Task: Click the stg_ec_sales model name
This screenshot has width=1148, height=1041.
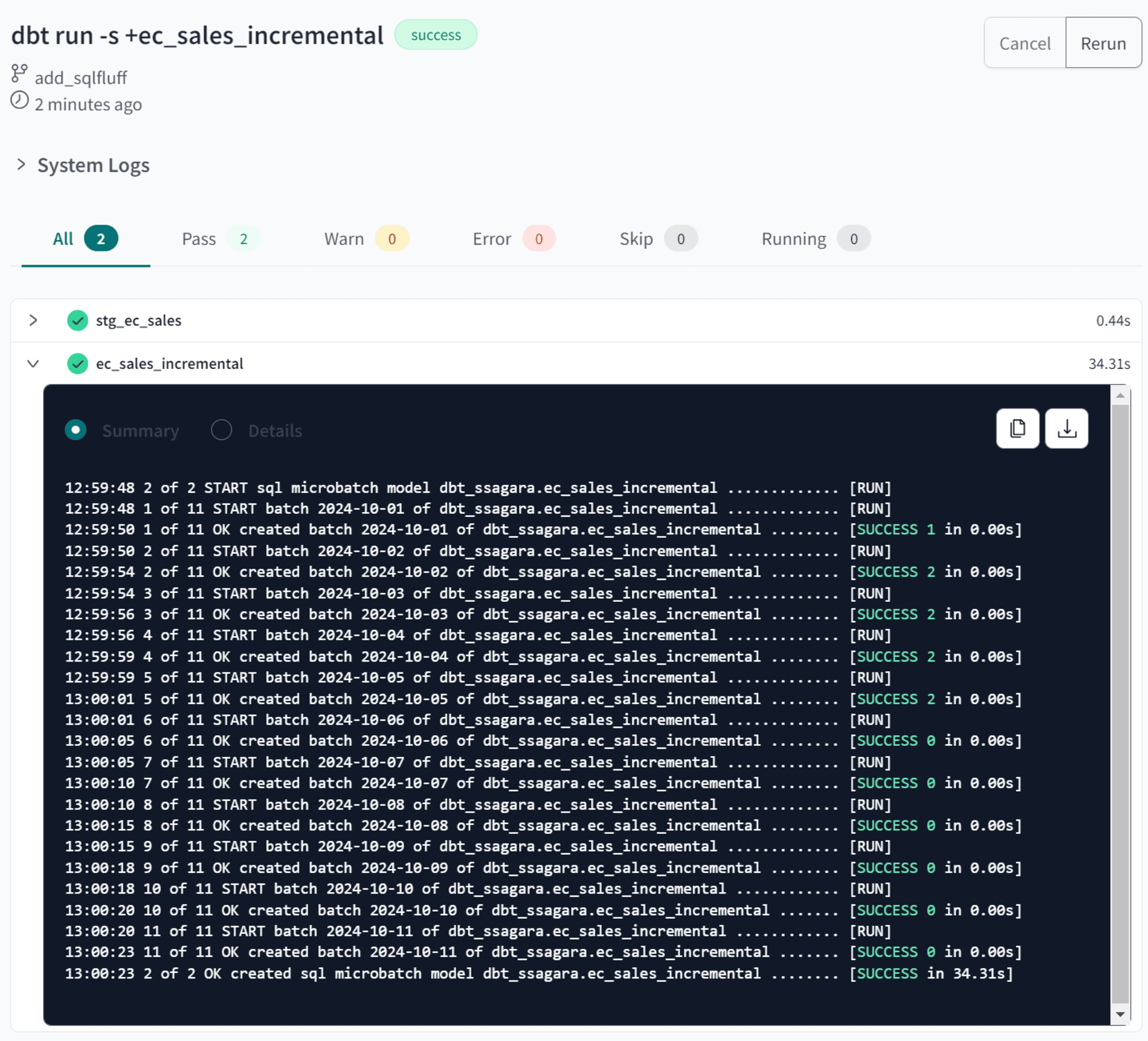Action: (138, 320)
